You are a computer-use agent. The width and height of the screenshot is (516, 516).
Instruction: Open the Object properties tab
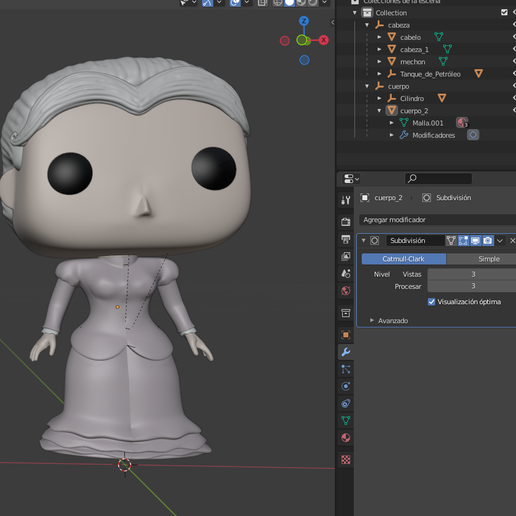click(x=346, y=335)
